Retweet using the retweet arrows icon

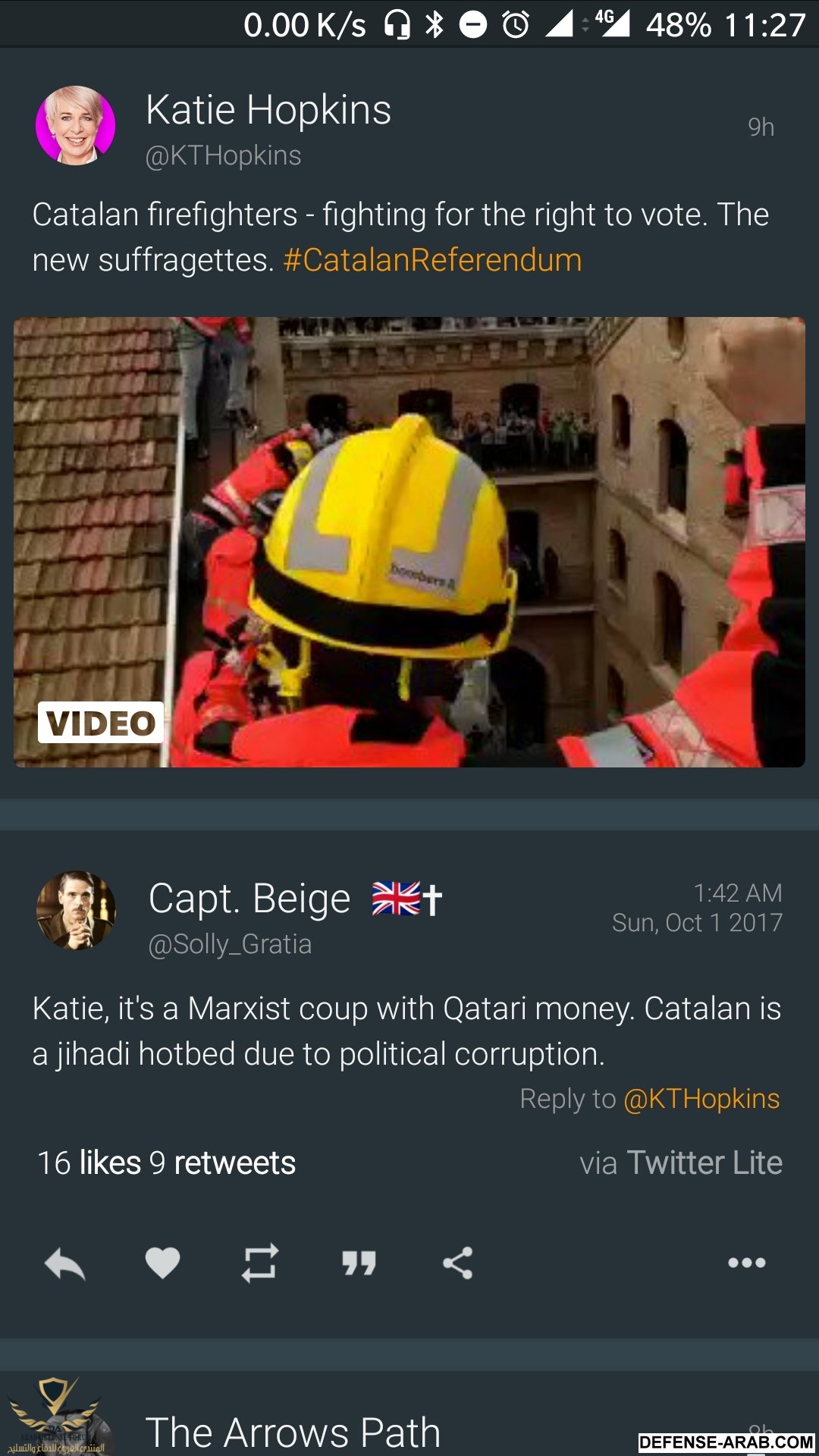click(x=260, y=1263)
